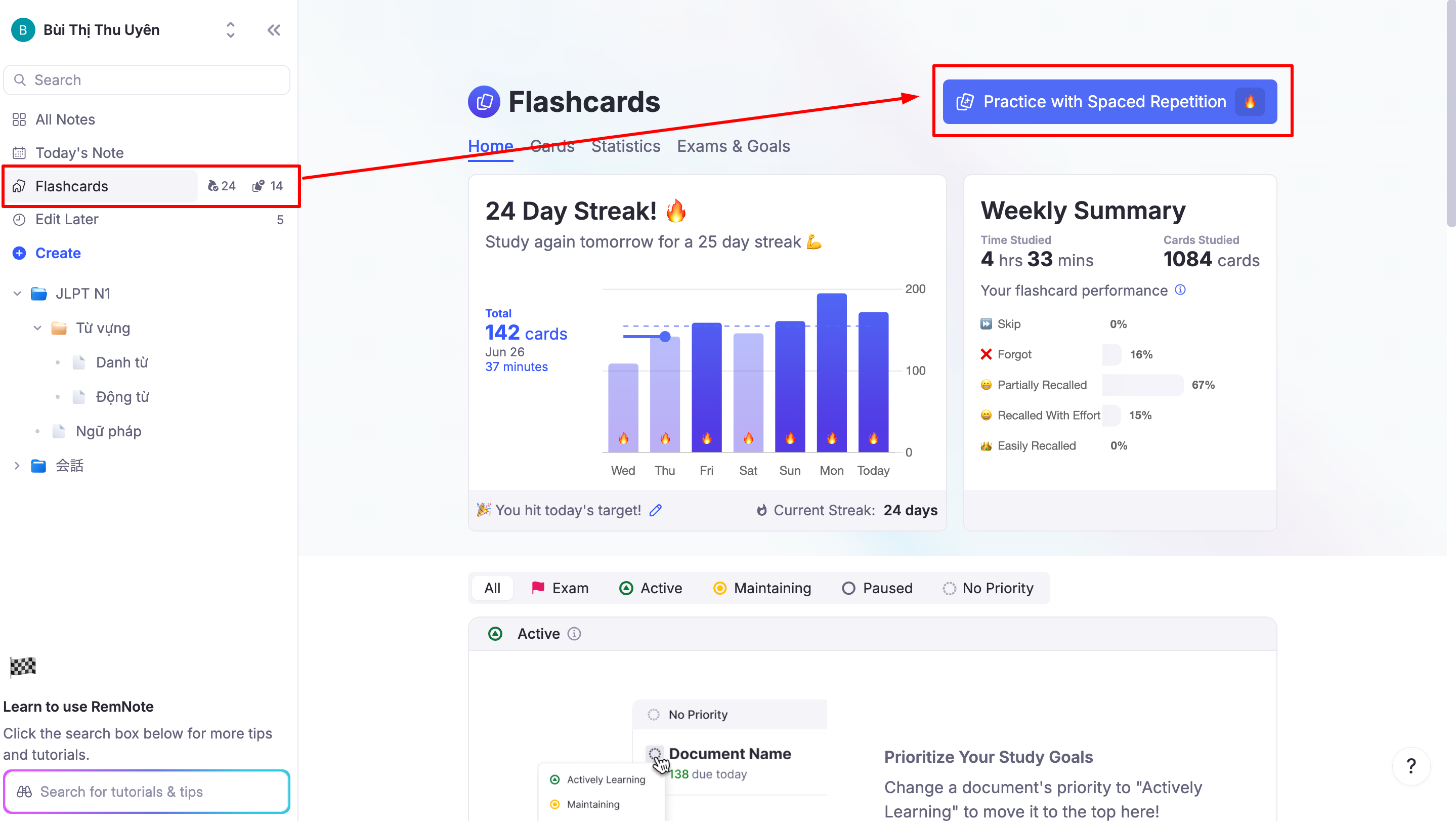Edit today's target with pencil icon
The width and height of the screenshot is (1456, 821).
(656, 510)
